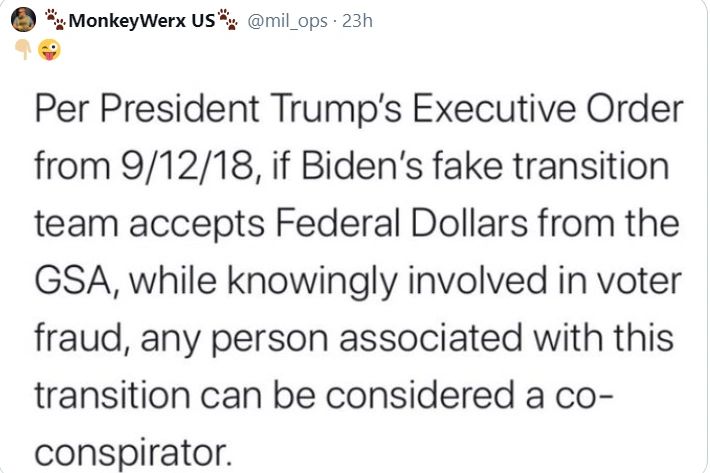The image size is (710, 473).
Task: Click the separator dot before 23h
Action: (334, 20)
